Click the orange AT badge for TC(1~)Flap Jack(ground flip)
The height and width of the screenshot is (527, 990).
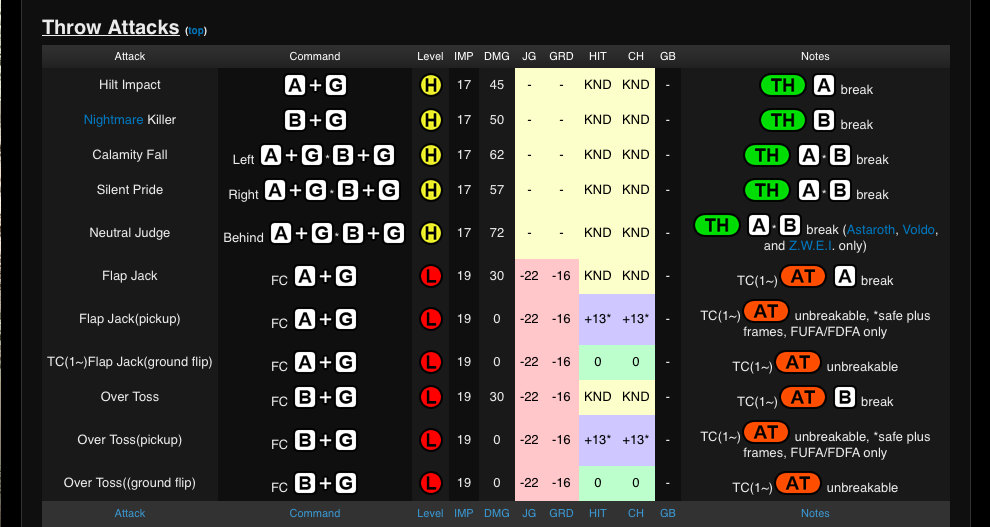(x=797, y=363)
